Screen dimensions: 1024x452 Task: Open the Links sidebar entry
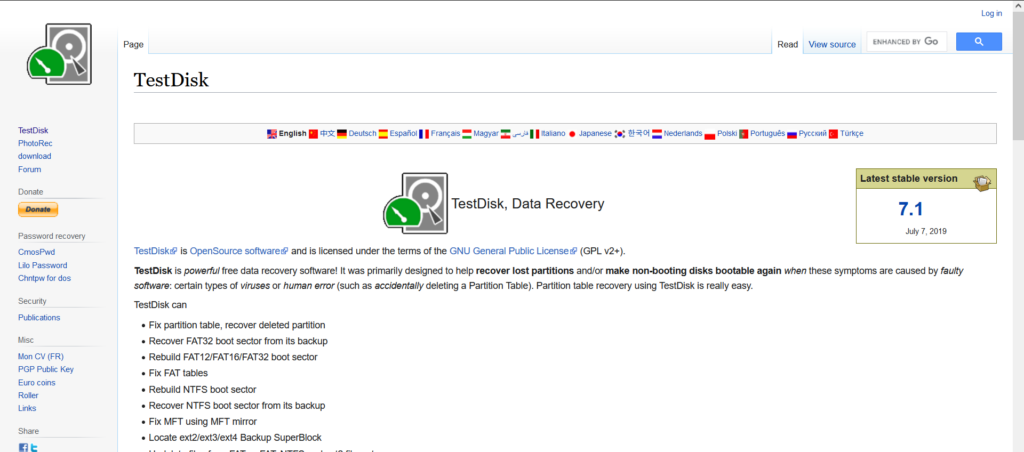coord(27,408)
